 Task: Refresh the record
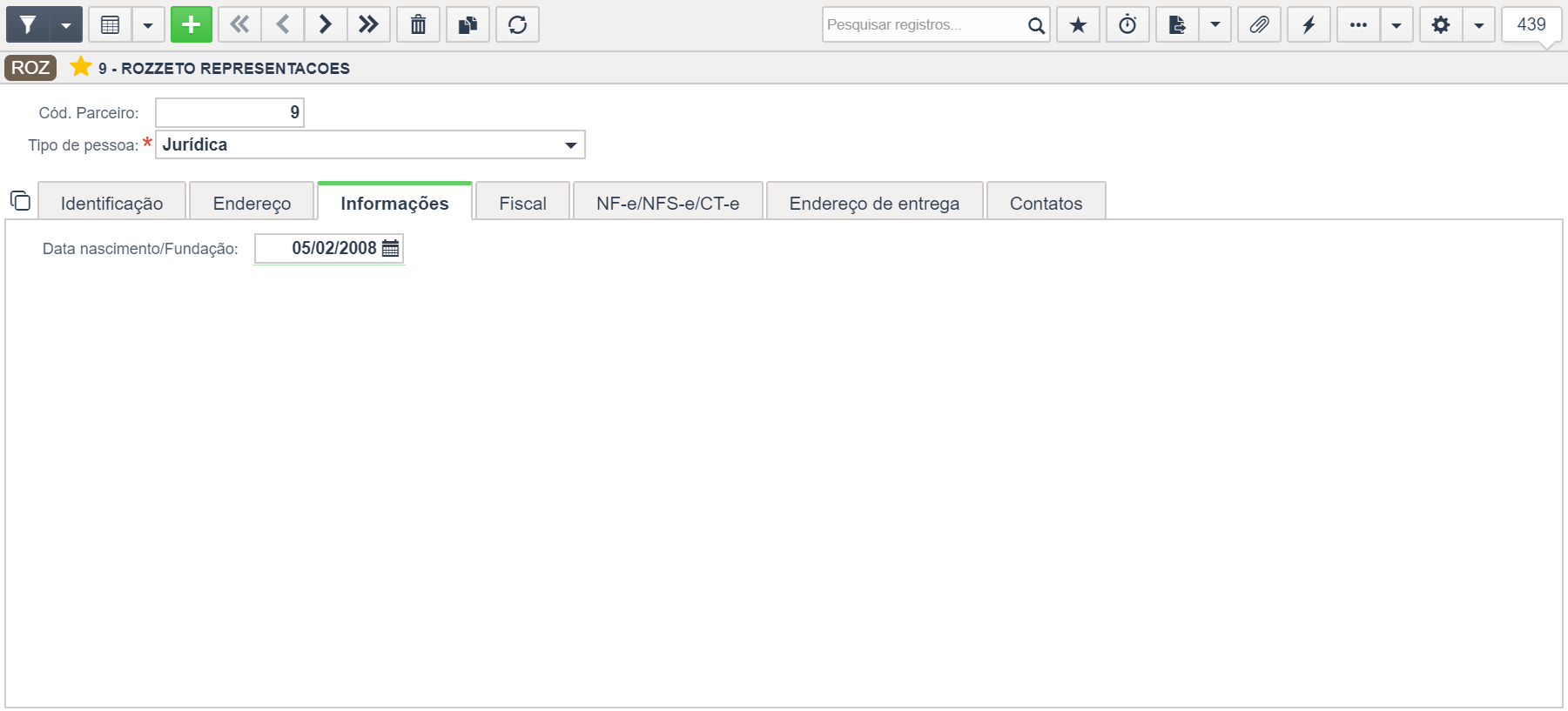(518, 24)
